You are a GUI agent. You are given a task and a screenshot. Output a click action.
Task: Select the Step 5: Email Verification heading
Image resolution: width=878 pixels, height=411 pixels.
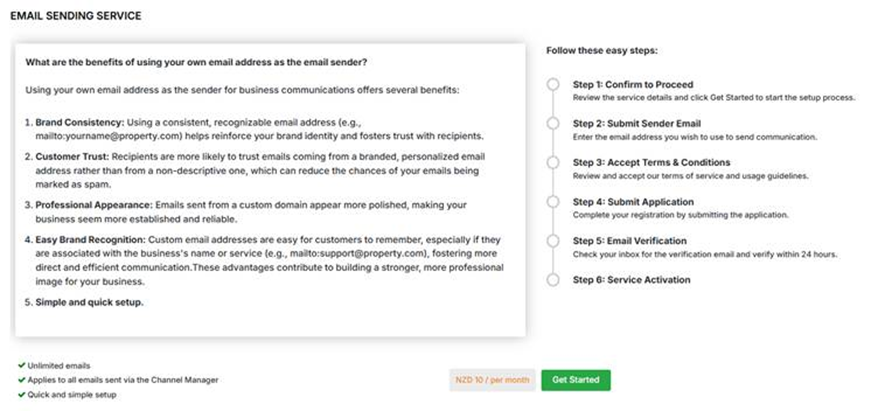coord(629,240)
